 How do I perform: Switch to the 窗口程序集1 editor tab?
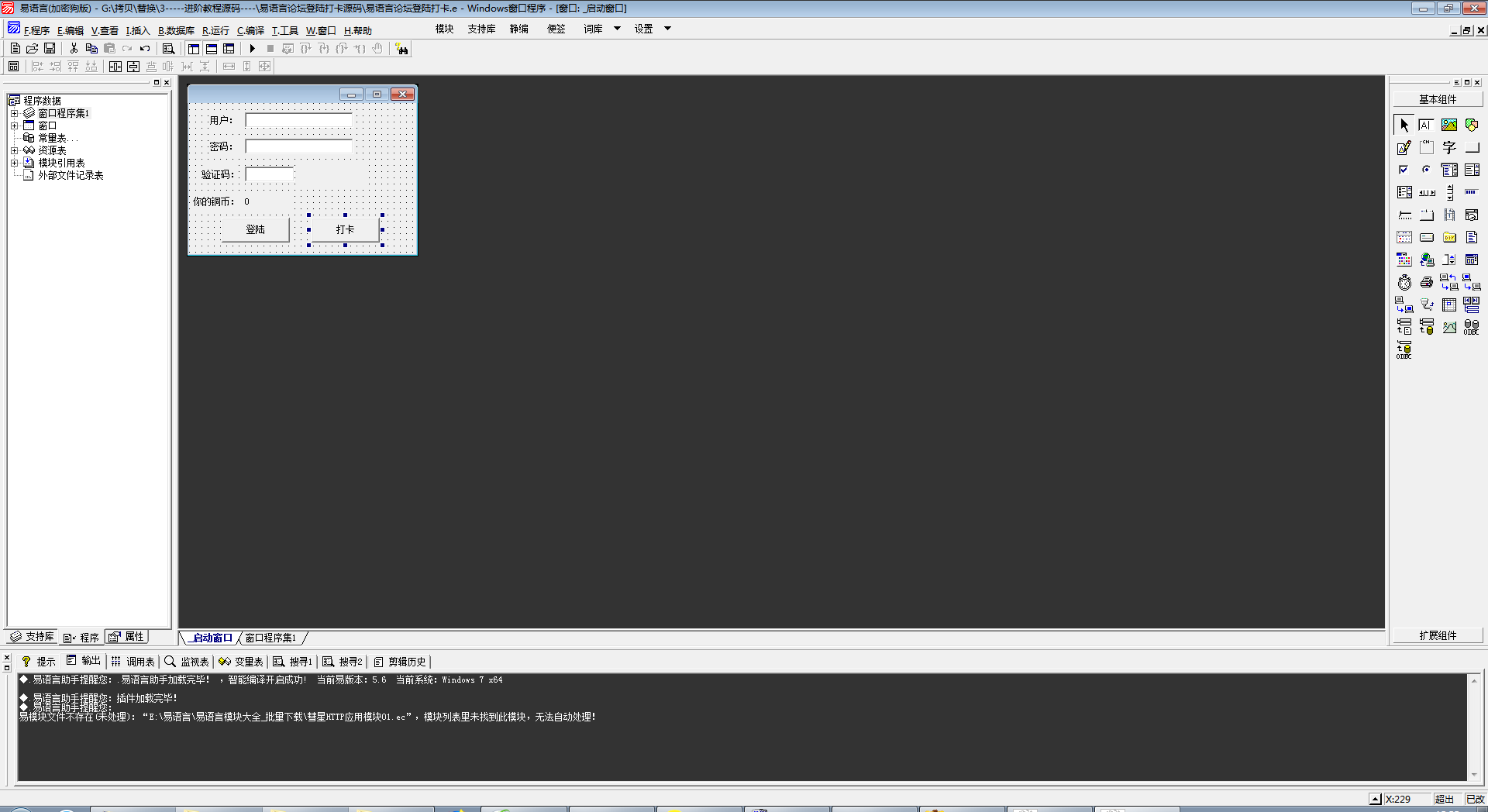(270, 638)
